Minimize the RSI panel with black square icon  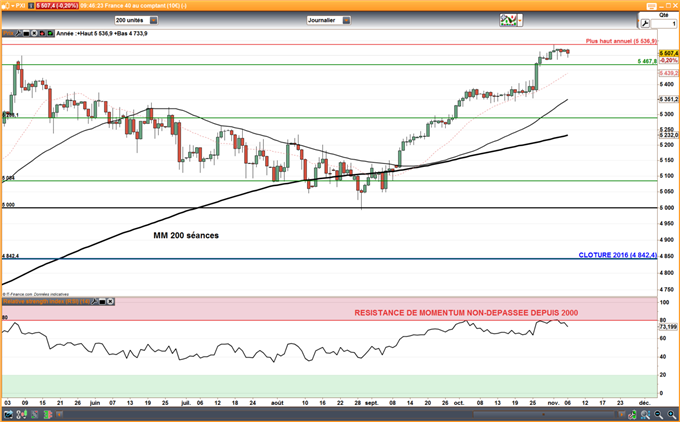click(102, 301)
